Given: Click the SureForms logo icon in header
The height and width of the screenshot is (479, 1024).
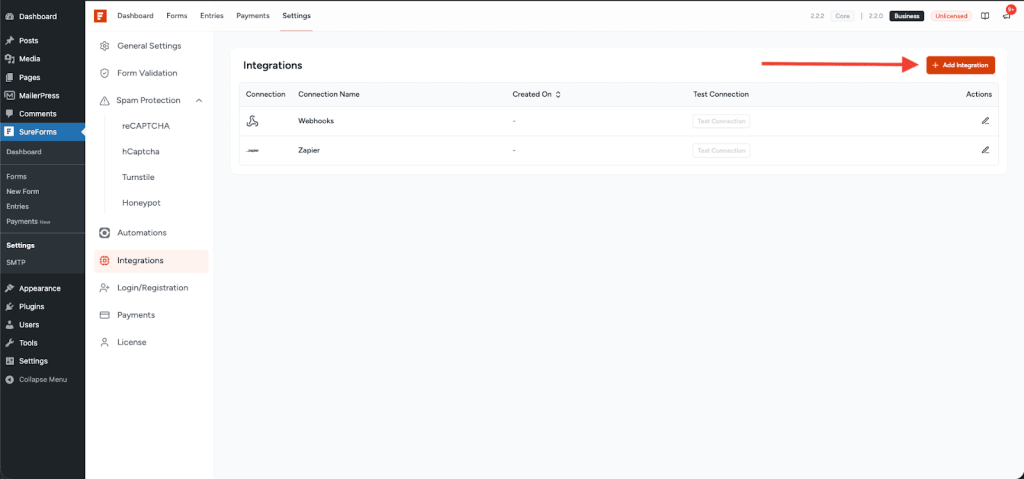Looking at the screenshot, I should pyautogui.click(x=100, y=16).
